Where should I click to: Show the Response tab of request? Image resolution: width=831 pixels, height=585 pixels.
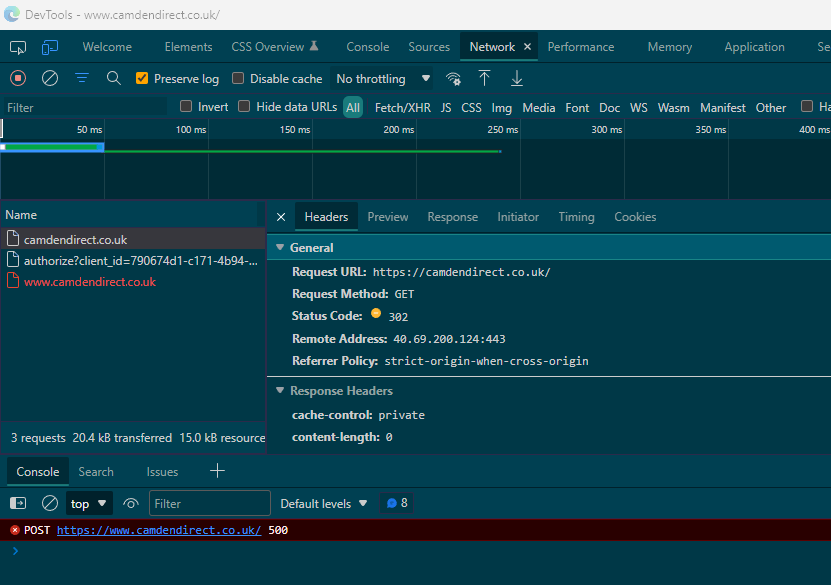[453, 217]
